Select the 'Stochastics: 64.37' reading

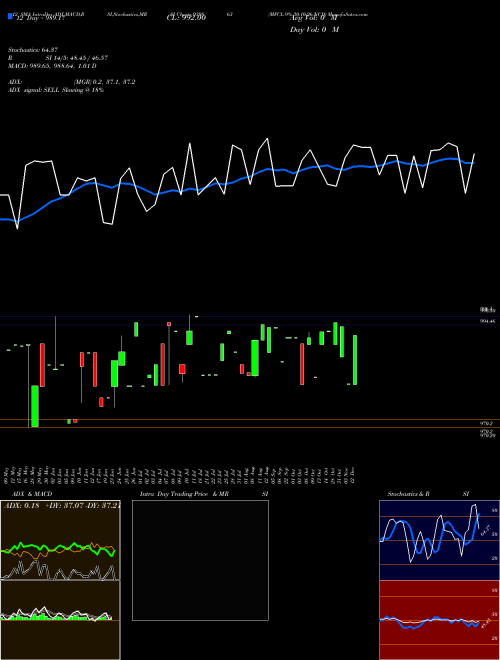[33, 50]
